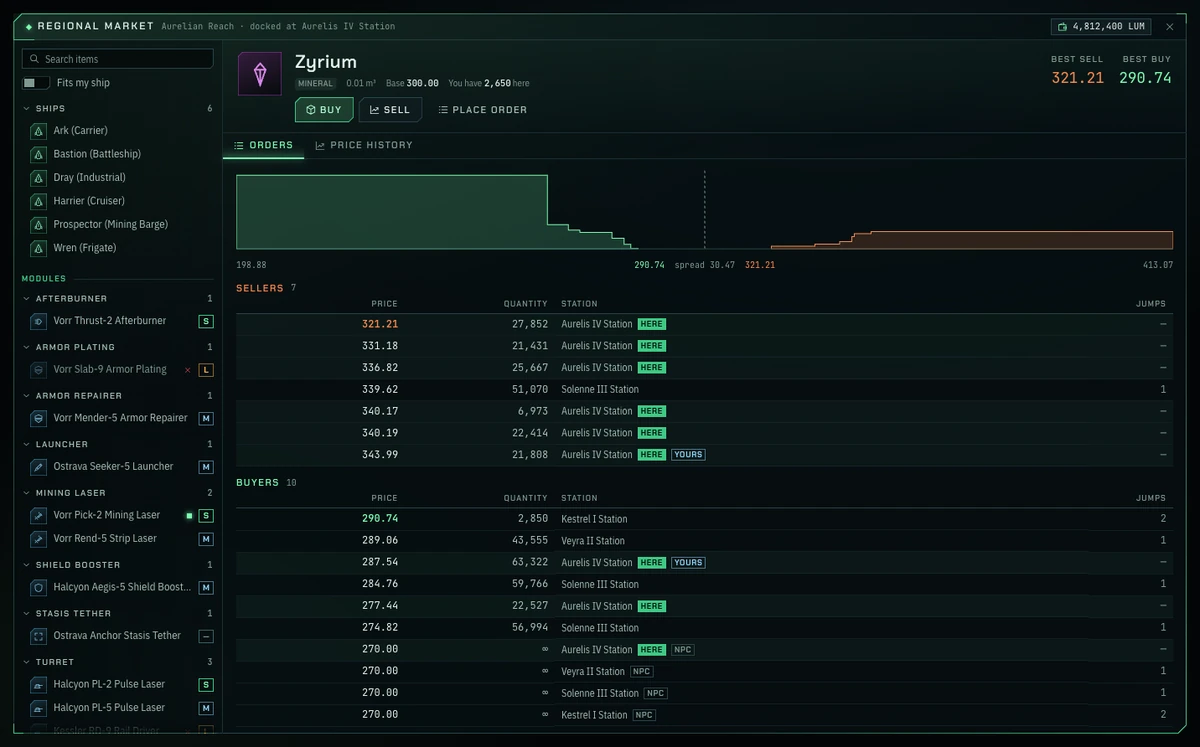Click the size S badge on Thrust-2 Afterburner
This screenshot has height=747, width=1200.
click(x=206, y=321)
